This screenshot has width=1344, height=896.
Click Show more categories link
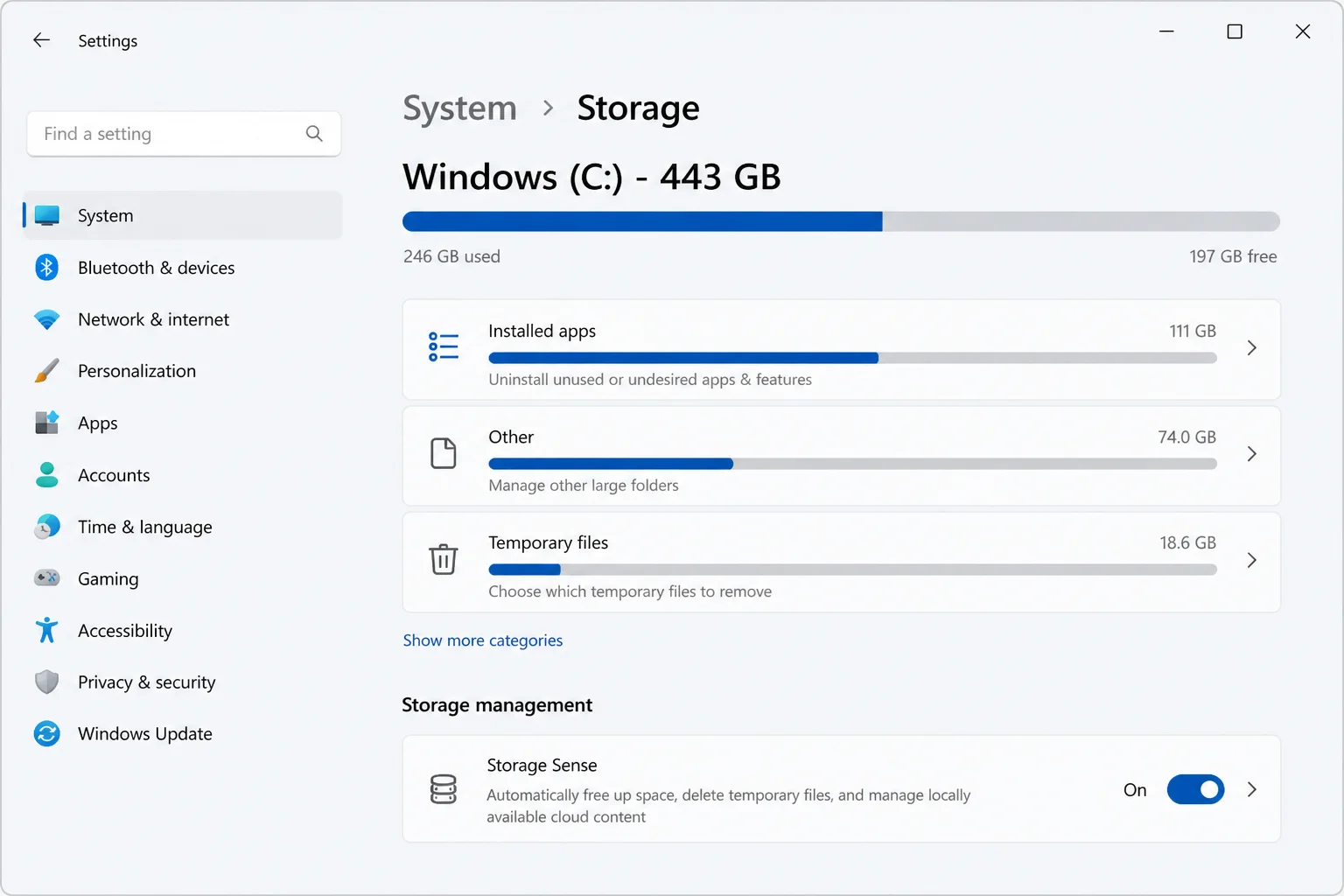point(483,640)
